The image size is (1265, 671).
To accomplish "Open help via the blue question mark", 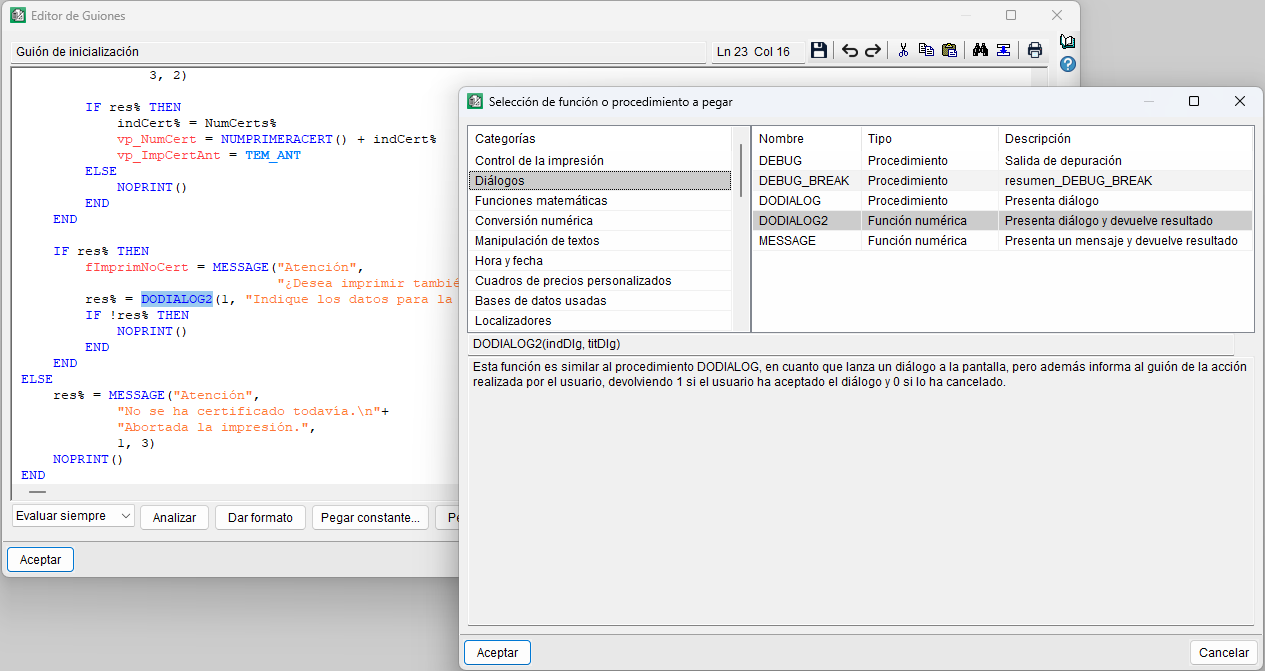I will coord(1068,64).
